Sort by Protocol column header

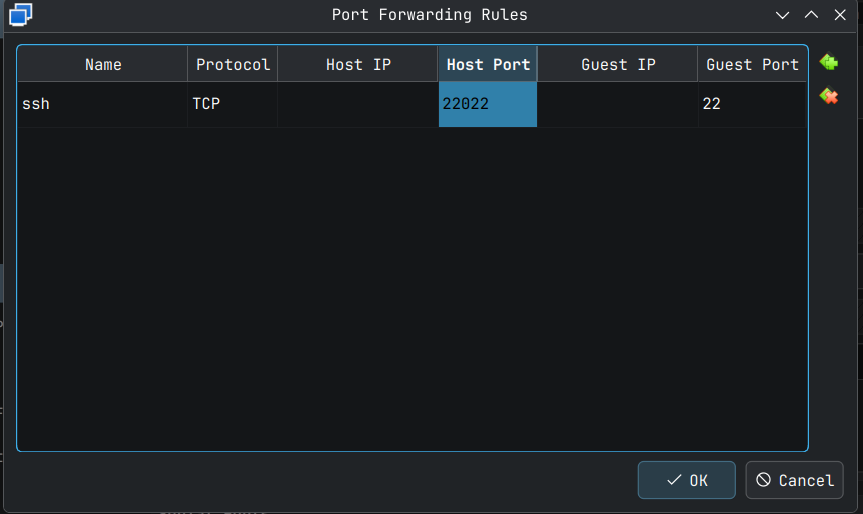[233, 65]
